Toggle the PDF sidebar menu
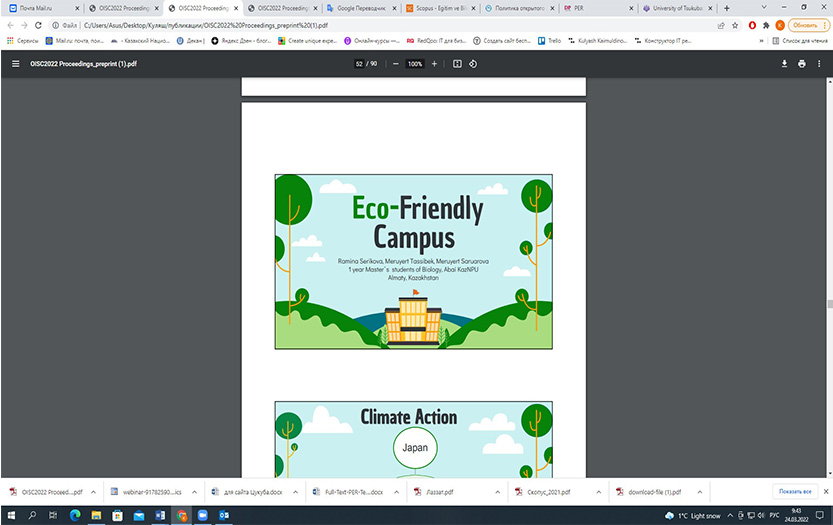Image resolution: width=833 pixels, height=525 pixels. pyautogui.click(x=15, y=64)
